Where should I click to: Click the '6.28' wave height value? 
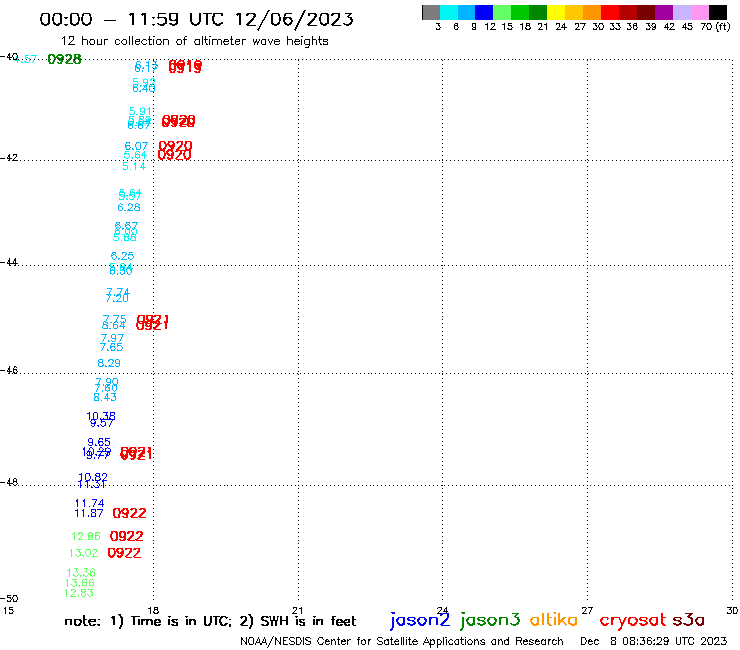tap(129, 207)
